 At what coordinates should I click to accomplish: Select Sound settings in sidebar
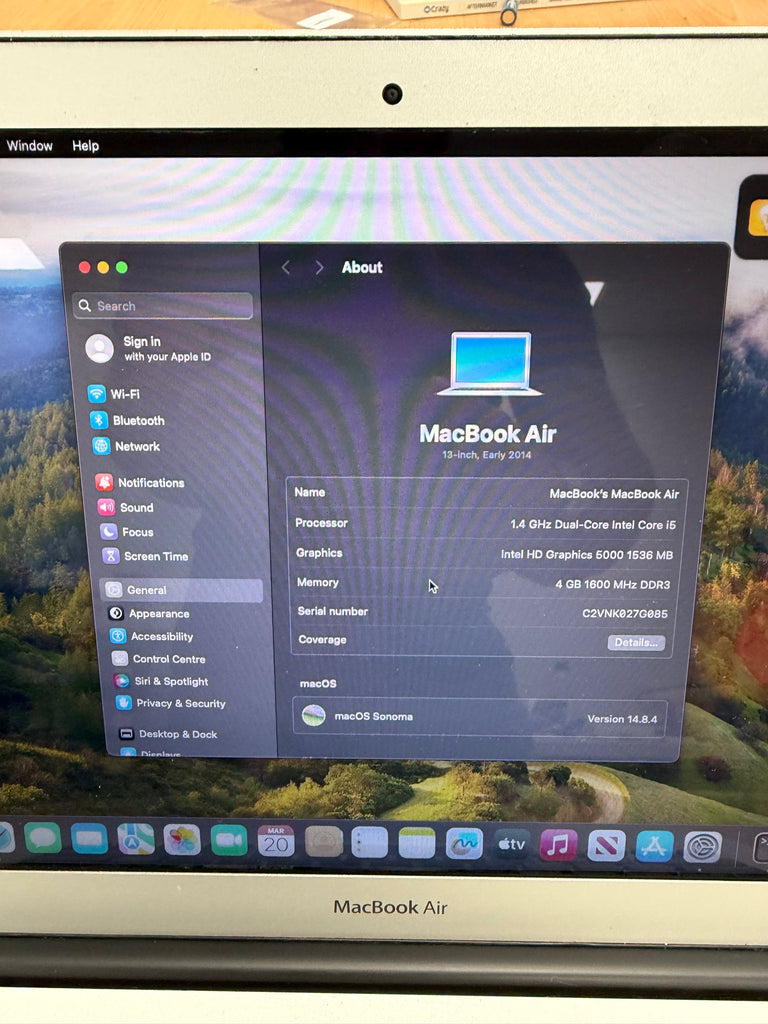coord(136,508)
